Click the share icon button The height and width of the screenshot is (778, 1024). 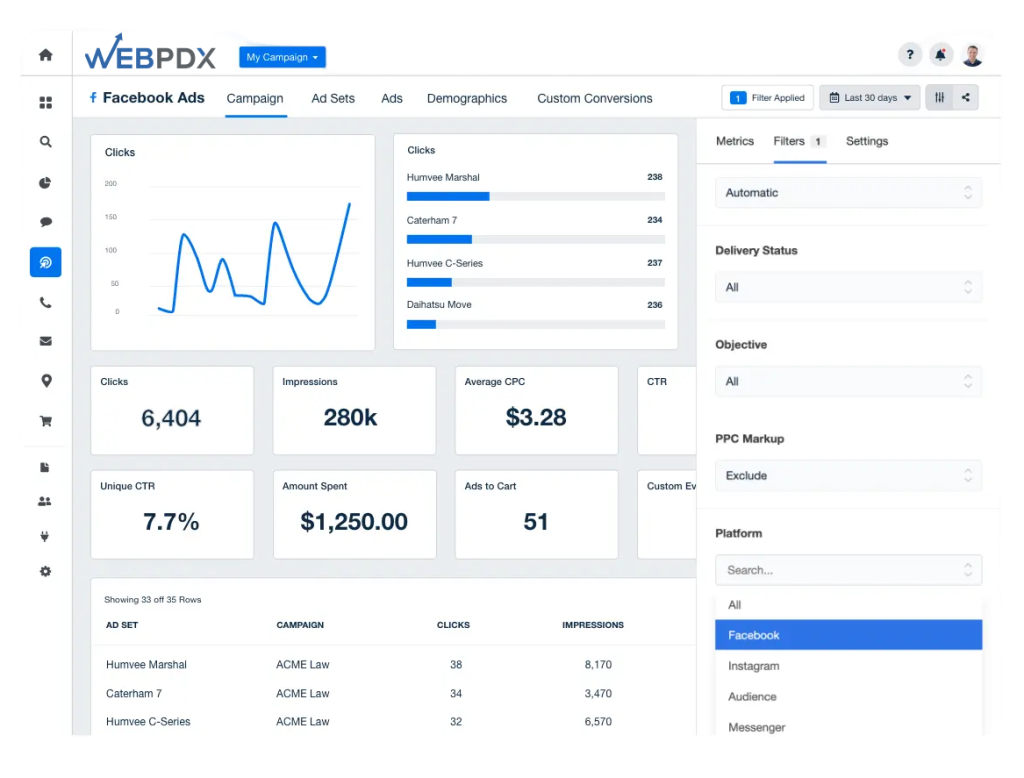coord(965,98)
